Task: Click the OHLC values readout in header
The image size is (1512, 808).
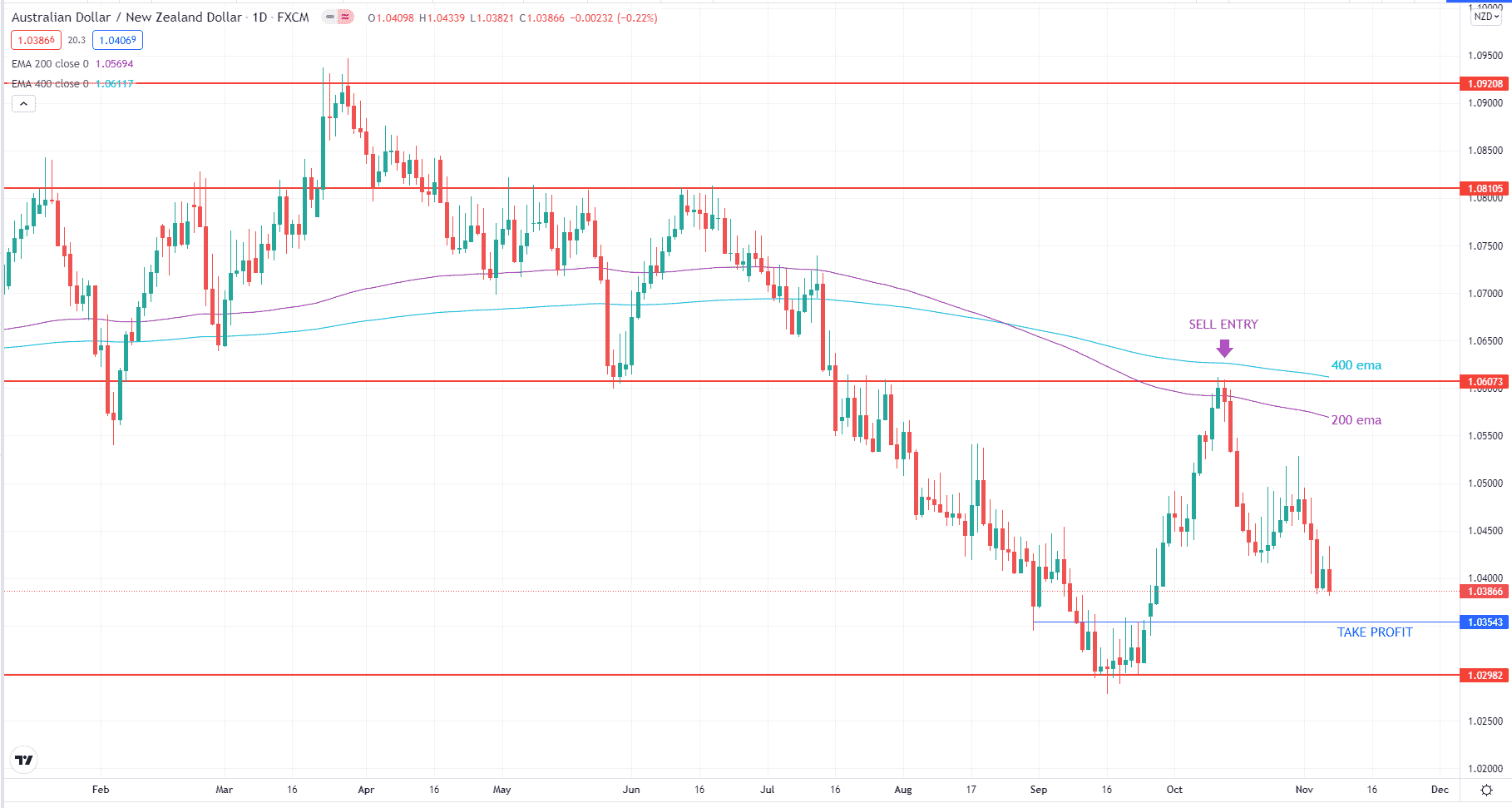Action: [x=512, y=17]
